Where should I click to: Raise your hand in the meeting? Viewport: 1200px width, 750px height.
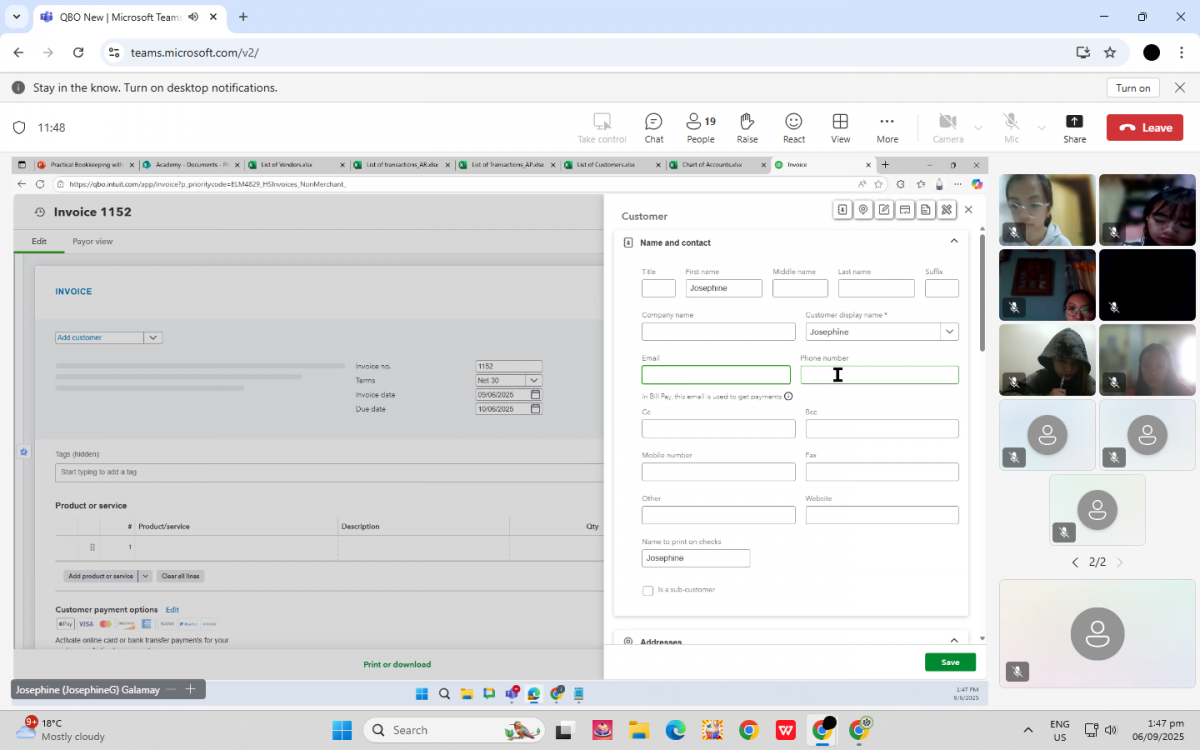pyautogui.click(x=747, y=128)
